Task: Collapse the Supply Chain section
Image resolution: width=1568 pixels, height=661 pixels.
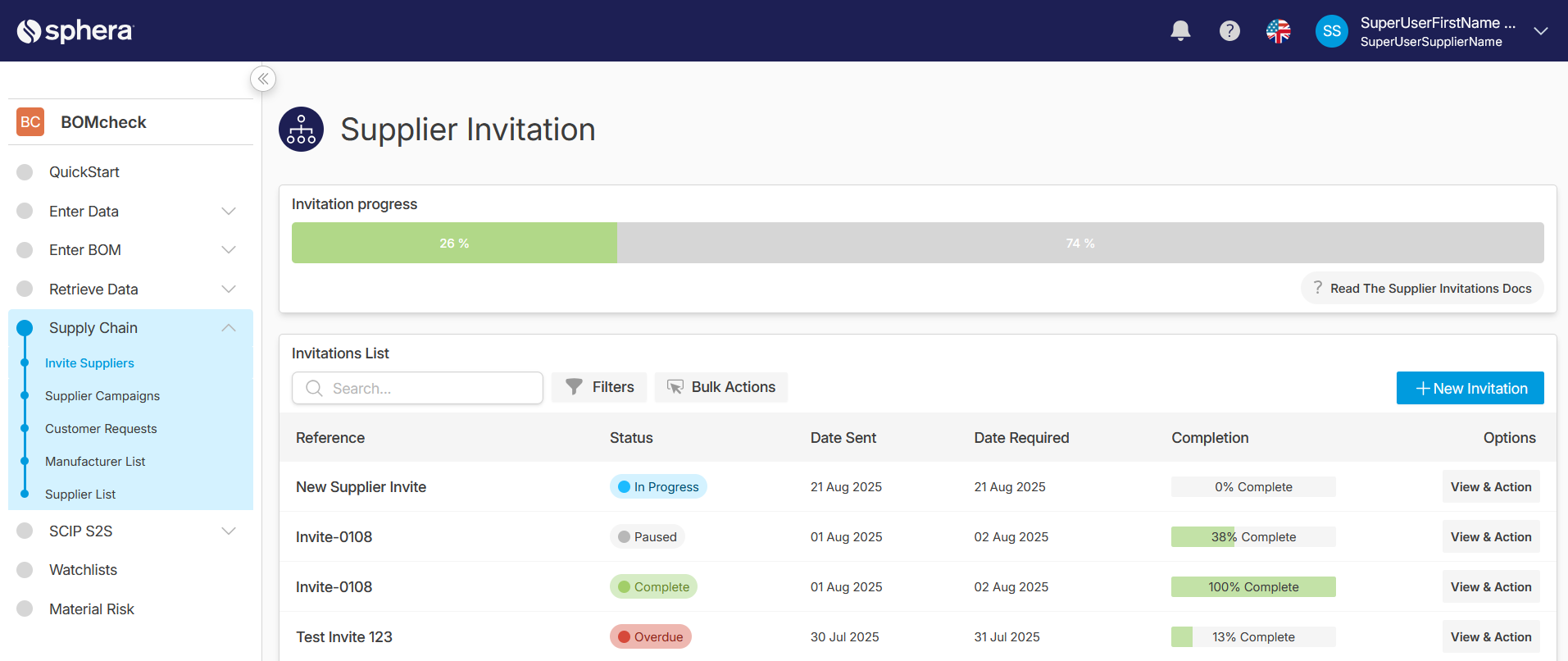Action: pos(229,328)
